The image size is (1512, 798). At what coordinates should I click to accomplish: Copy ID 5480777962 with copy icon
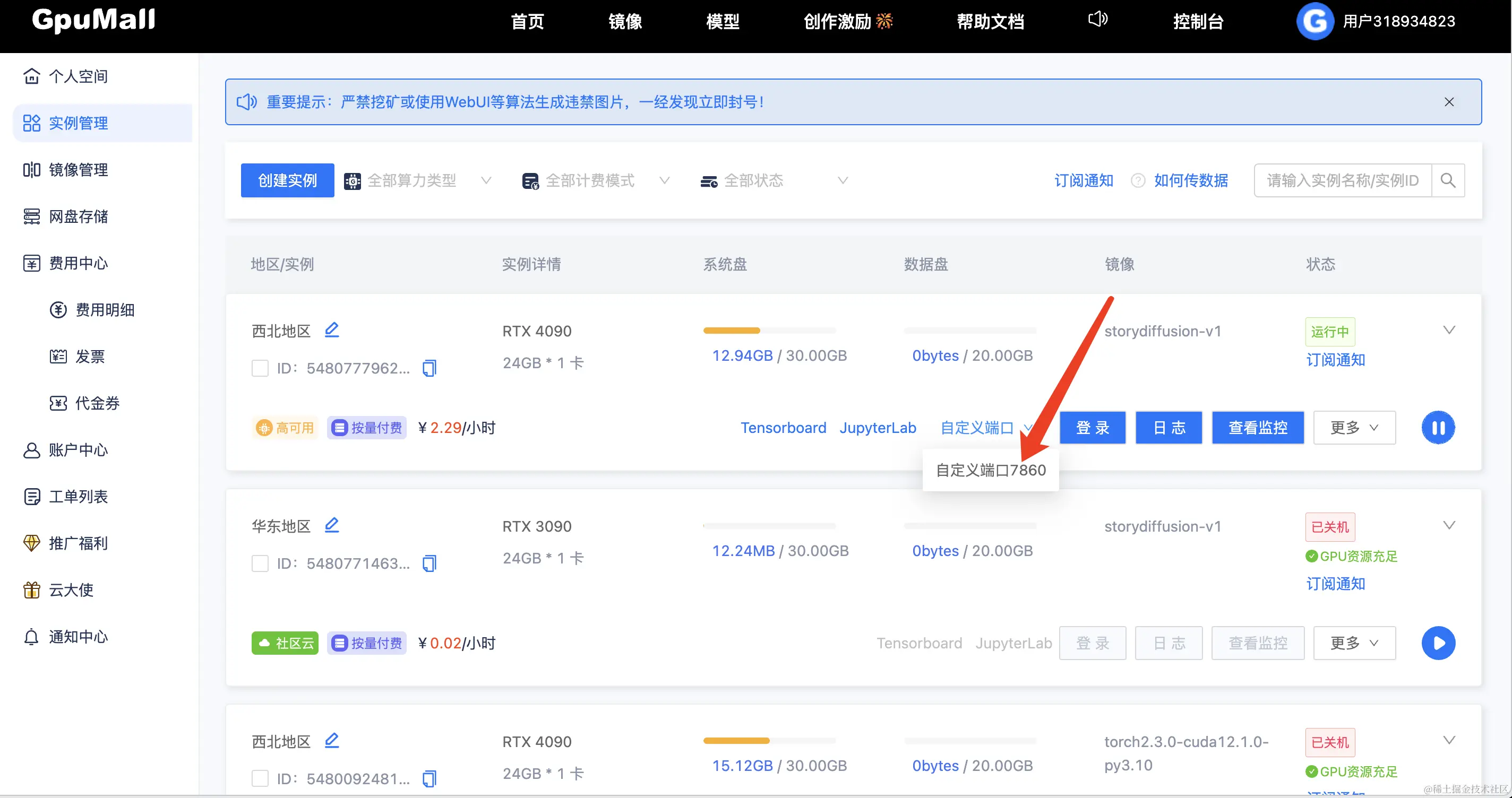(x=429, y=368)
